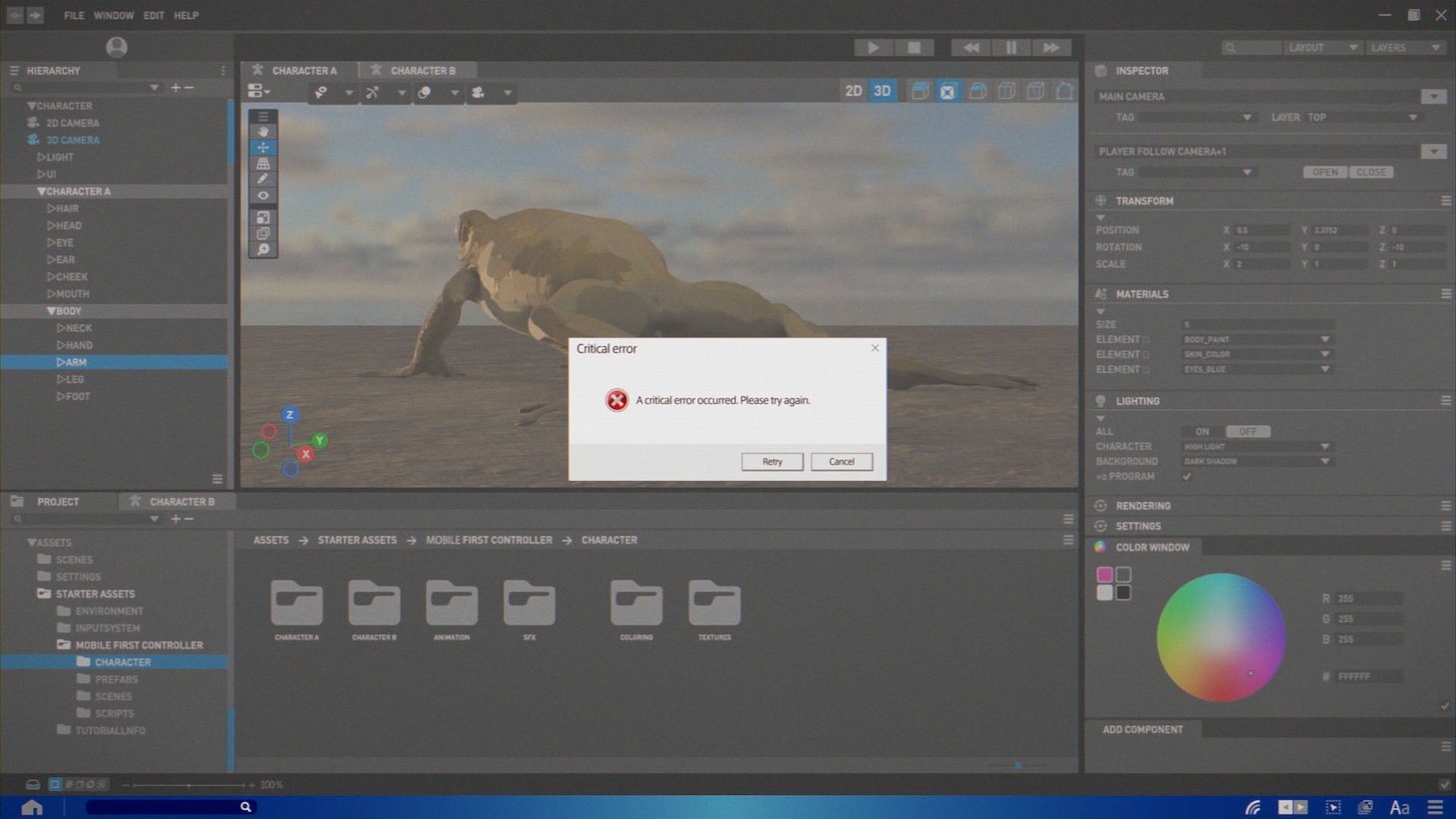Click the Play button in playback bar
The image size is (1456, 819).
[874, 47]
